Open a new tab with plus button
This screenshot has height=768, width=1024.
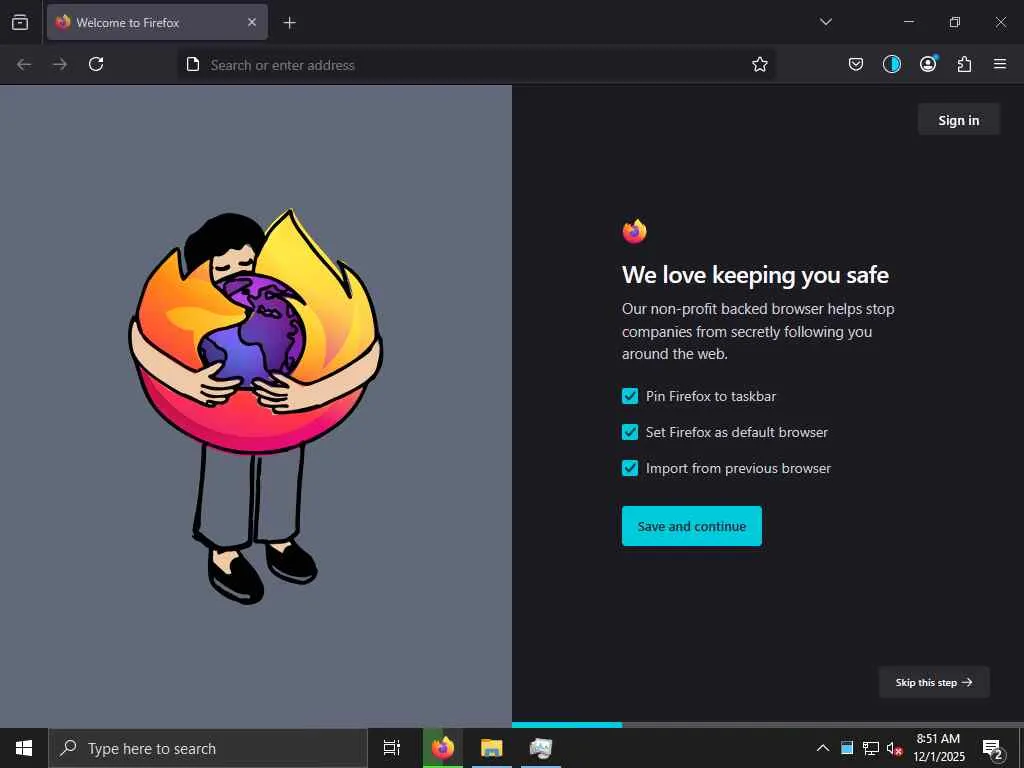pyautogui.click(x=289, y=23)
